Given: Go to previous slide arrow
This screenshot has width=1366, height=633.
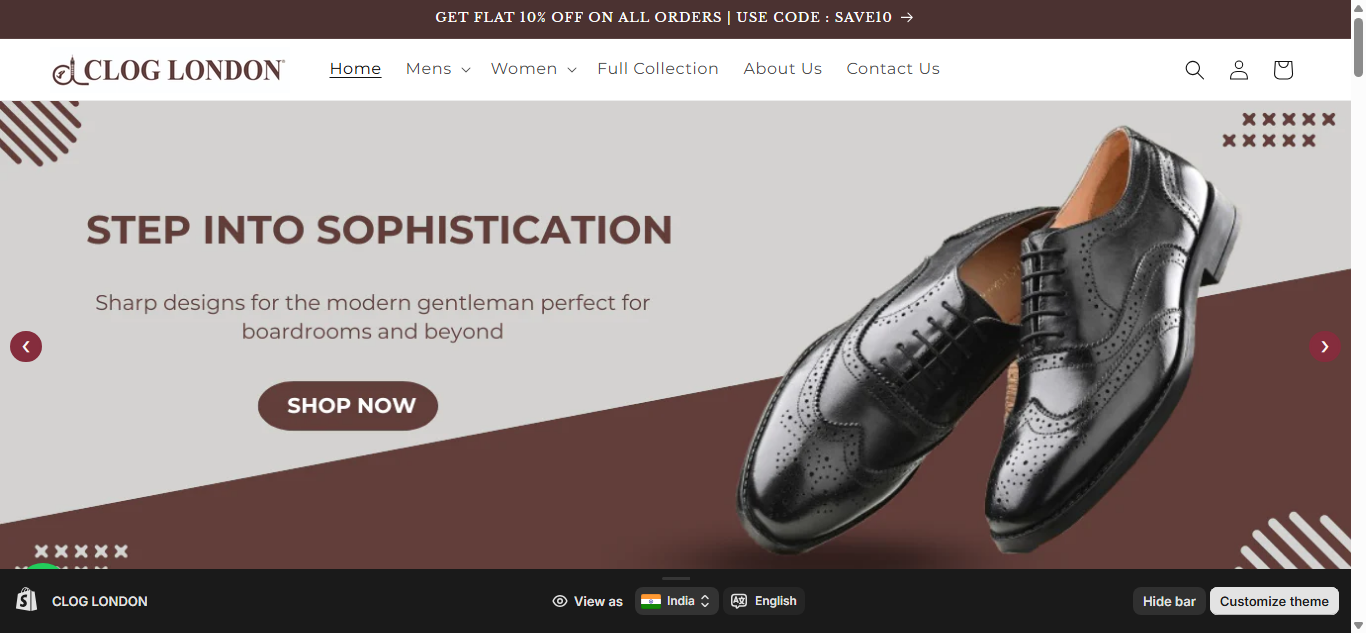Looking at the screenshot, I should tap(26, 347).
